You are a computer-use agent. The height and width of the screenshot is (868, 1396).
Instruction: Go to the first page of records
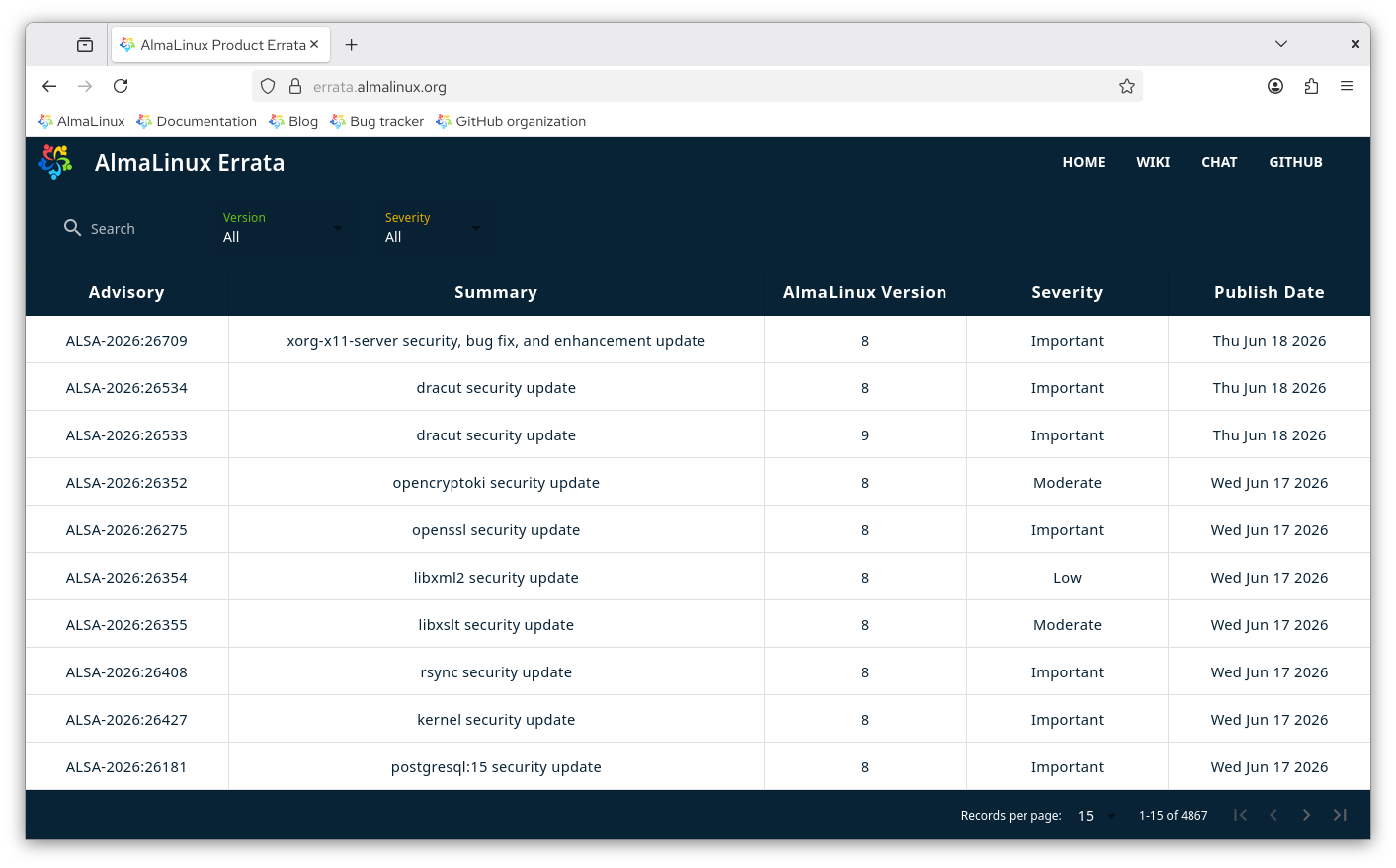[1240, 815]
